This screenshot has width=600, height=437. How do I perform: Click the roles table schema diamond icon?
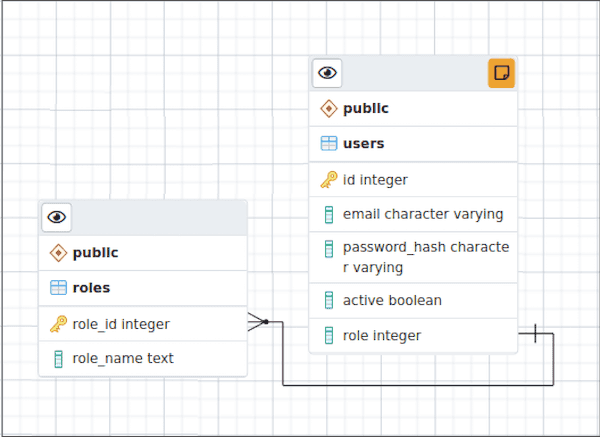pos(58,253)
